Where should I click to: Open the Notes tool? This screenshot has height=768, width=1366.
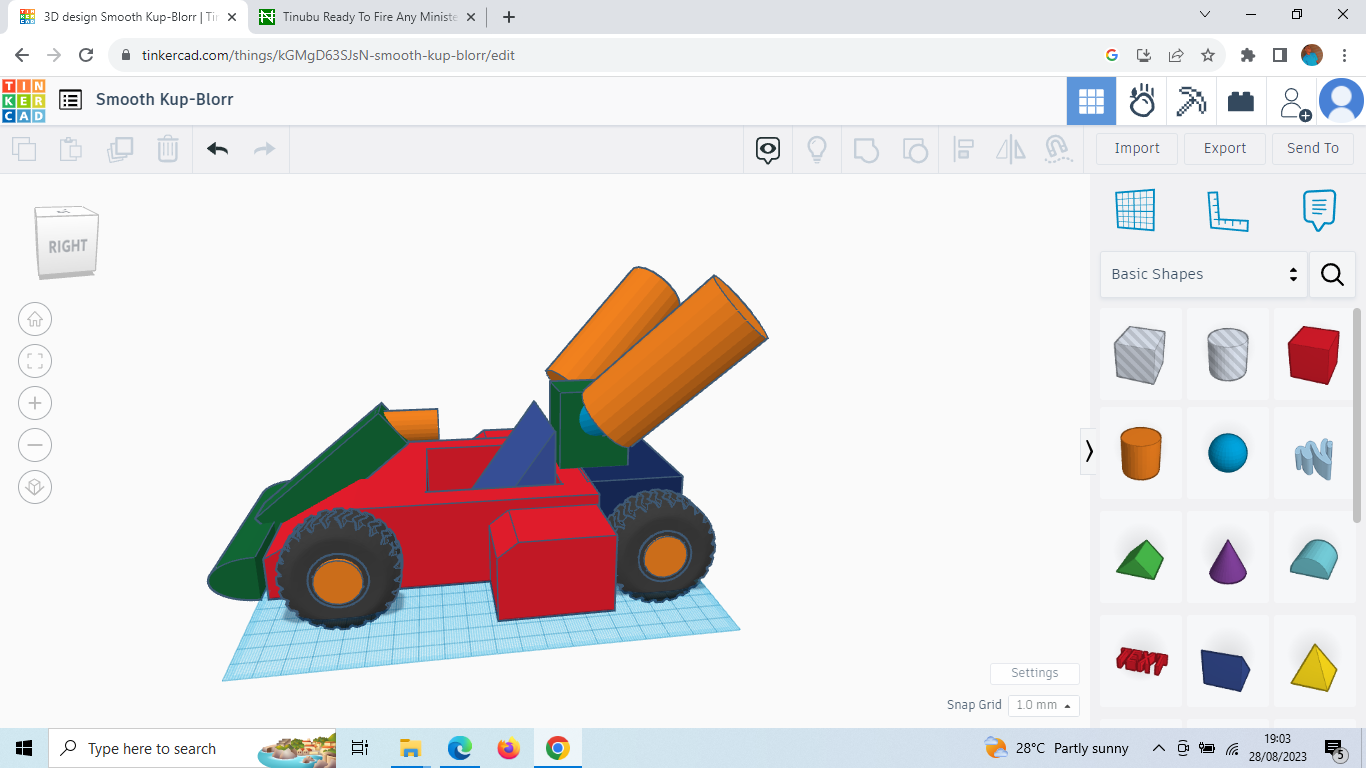1319,210
